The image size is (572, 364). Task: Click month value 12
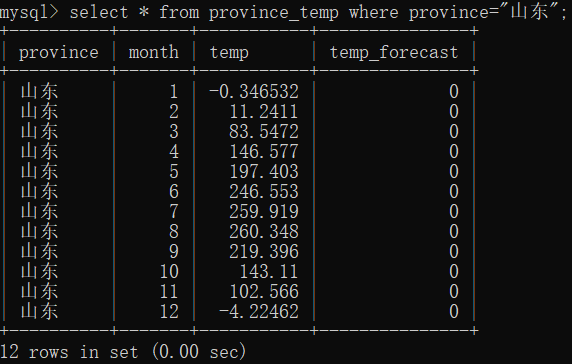169,312
